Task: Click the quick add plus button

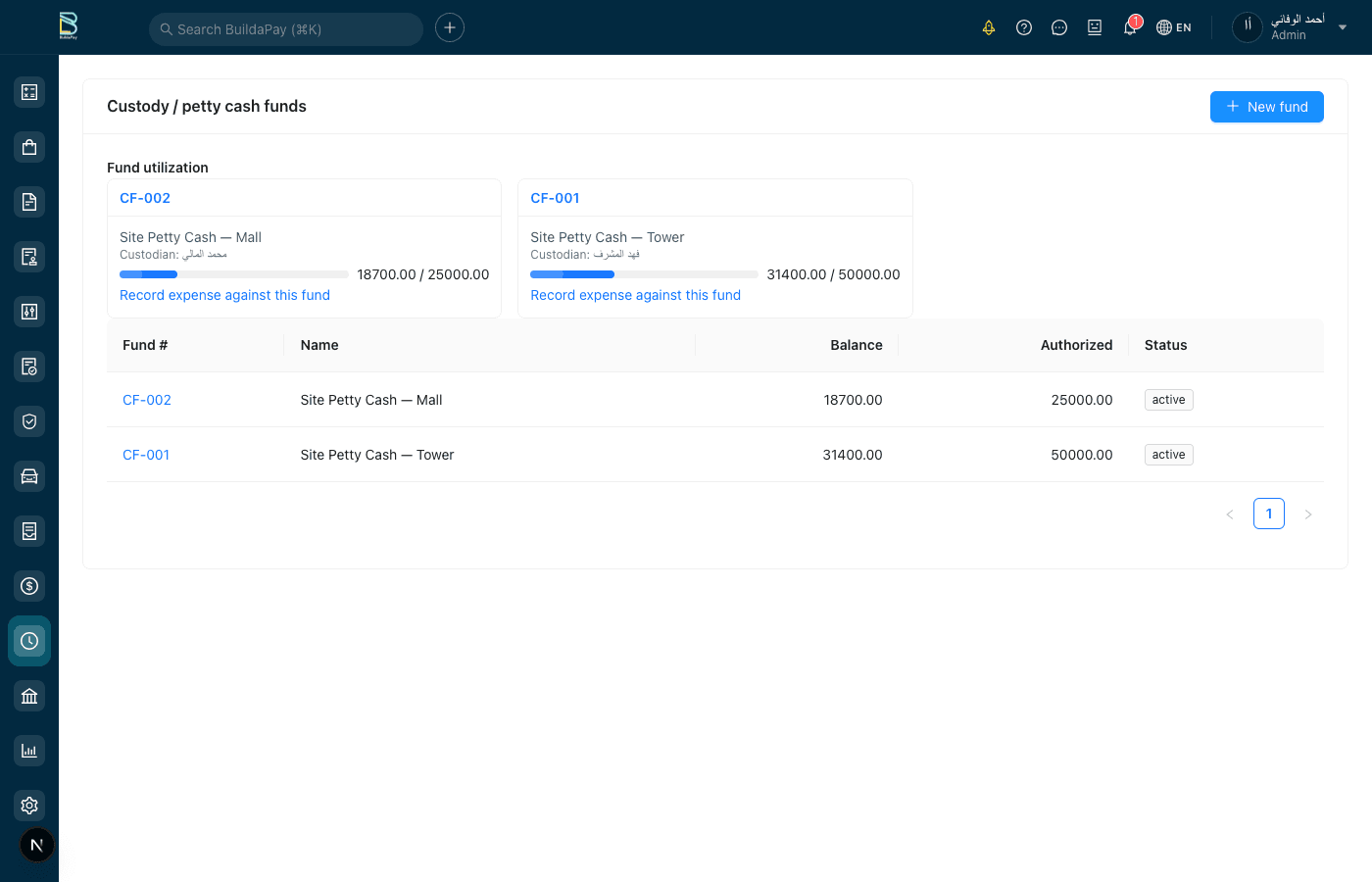Action: [450, 27]
